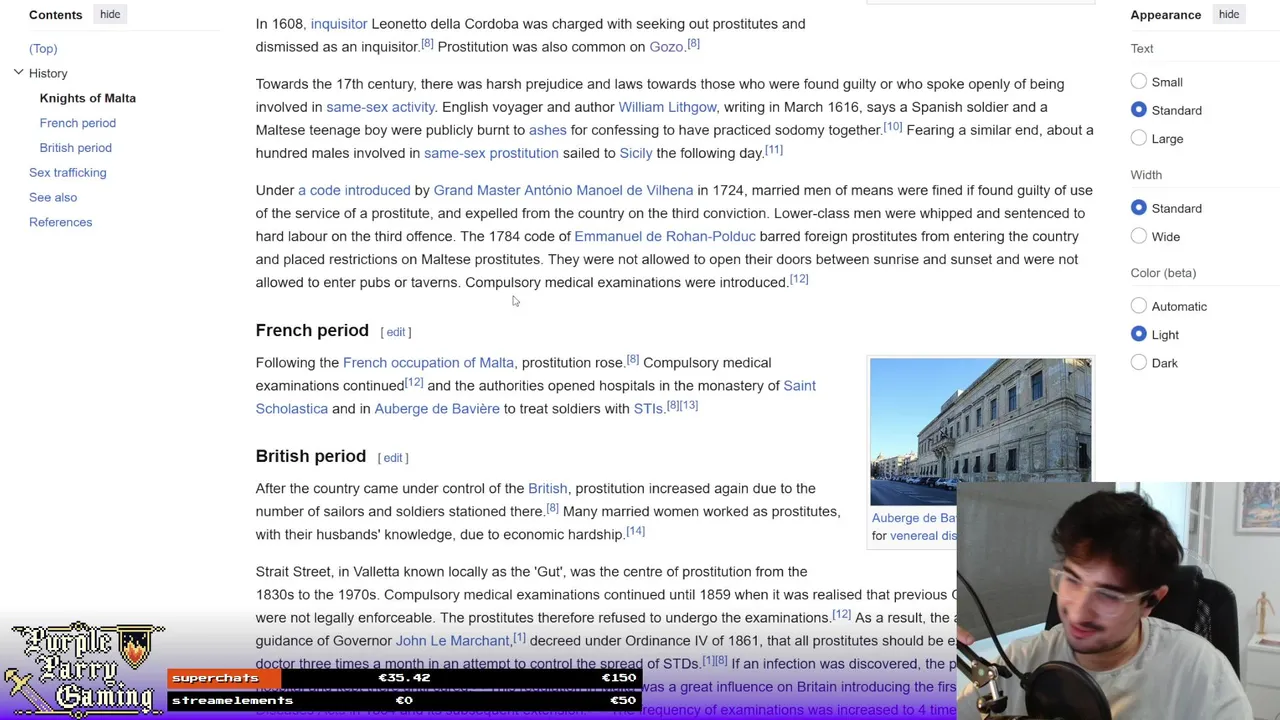The width and height of the screenshot is (1280, 720).
Task: Open the Gozo link
Action: click(666, 47)
